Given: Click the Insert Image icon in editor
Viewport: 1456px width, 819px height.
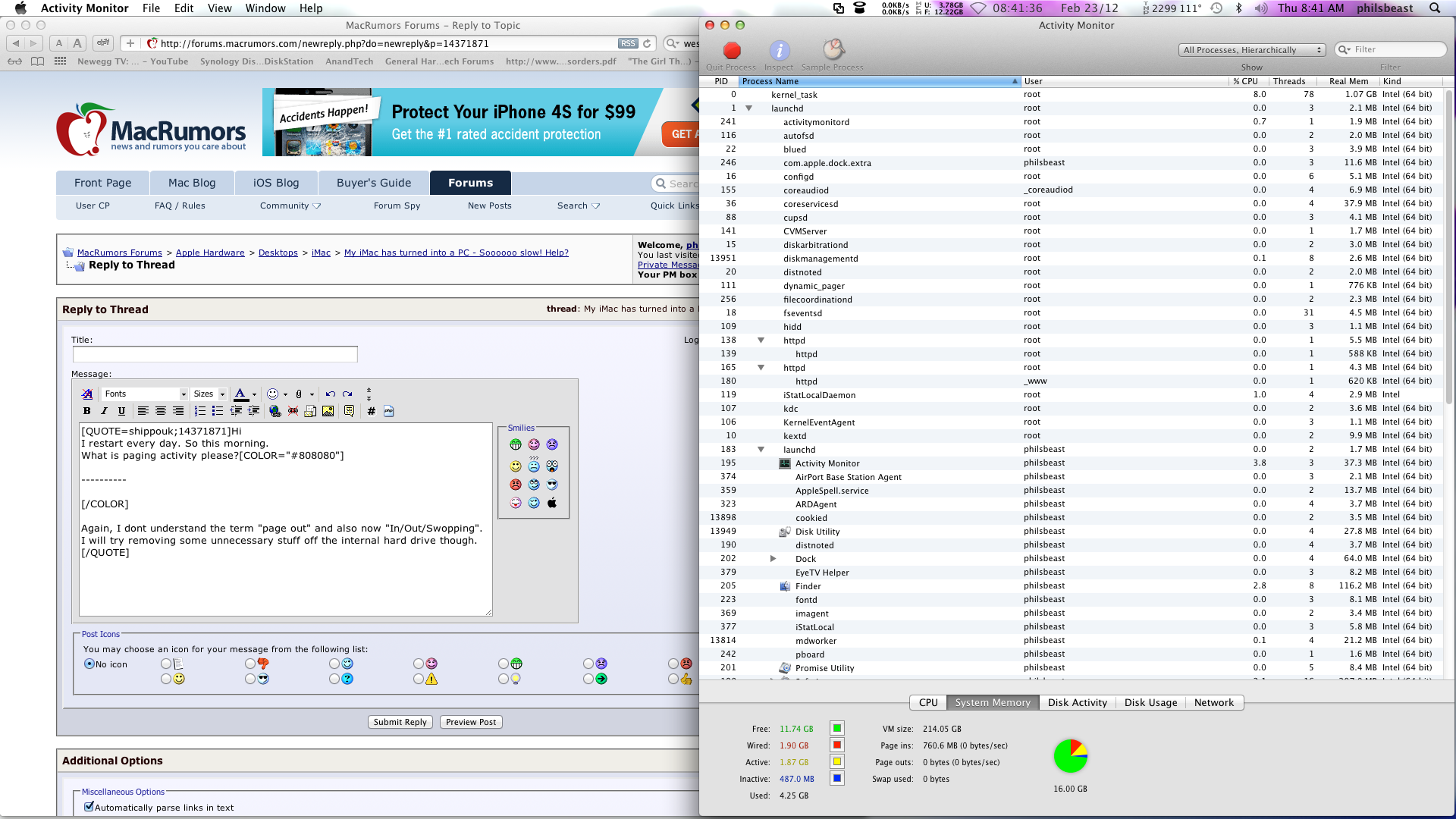Looking at the screenshot, I should coord(328,411).
